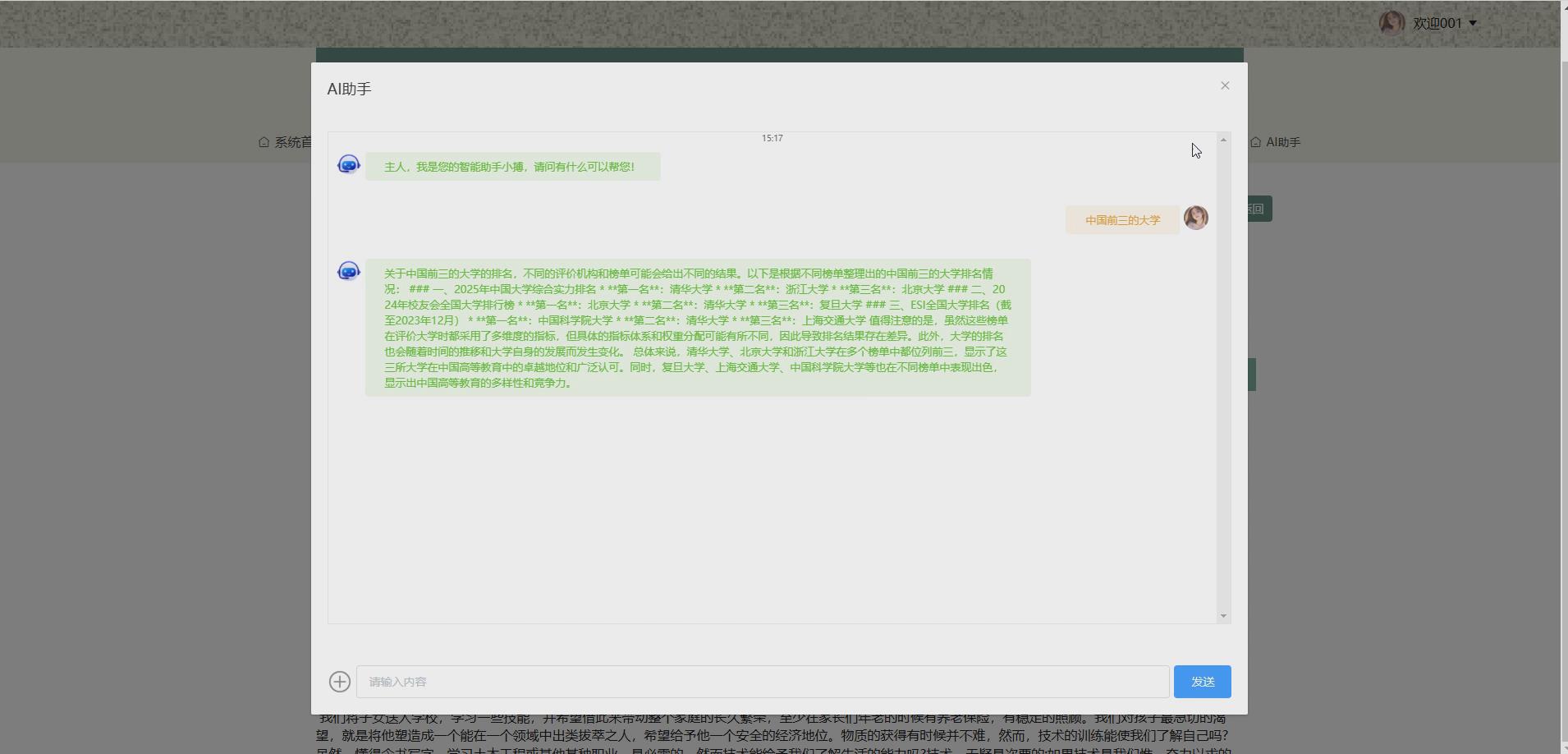The width and height of the screenshot is (1568, 754).
Task: Click the user avatar beside 中国前三的大学 message
Action: pos(1195,217)
